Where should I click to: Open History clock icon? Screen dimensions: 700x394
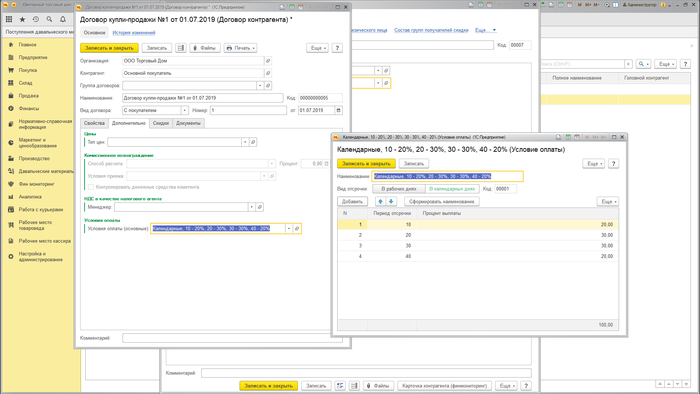36,20
